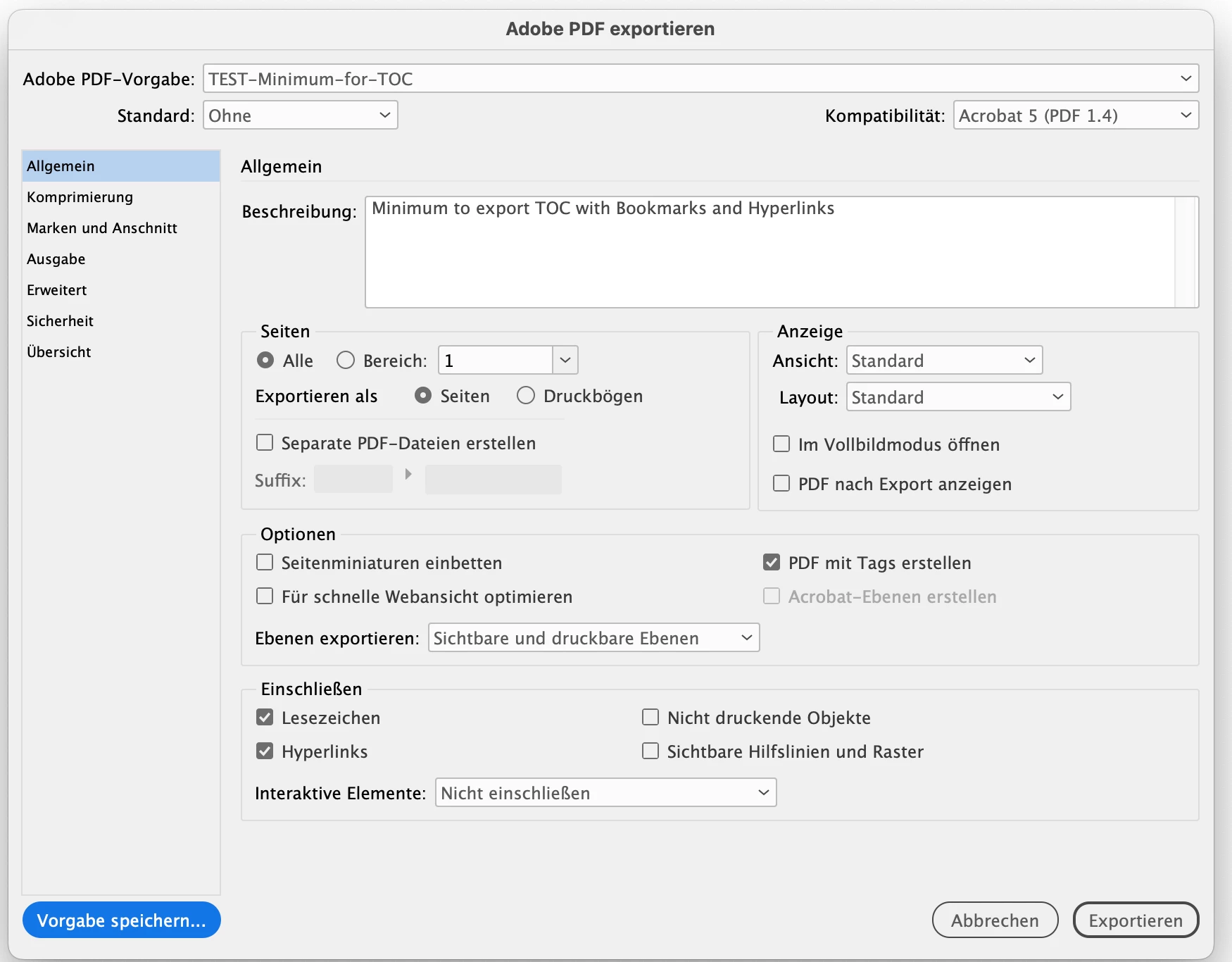Open the Kompatibilität dropdown
Image resolution: width=1232 pixels, height=962 pixels.
click(x=1076, y=115)
